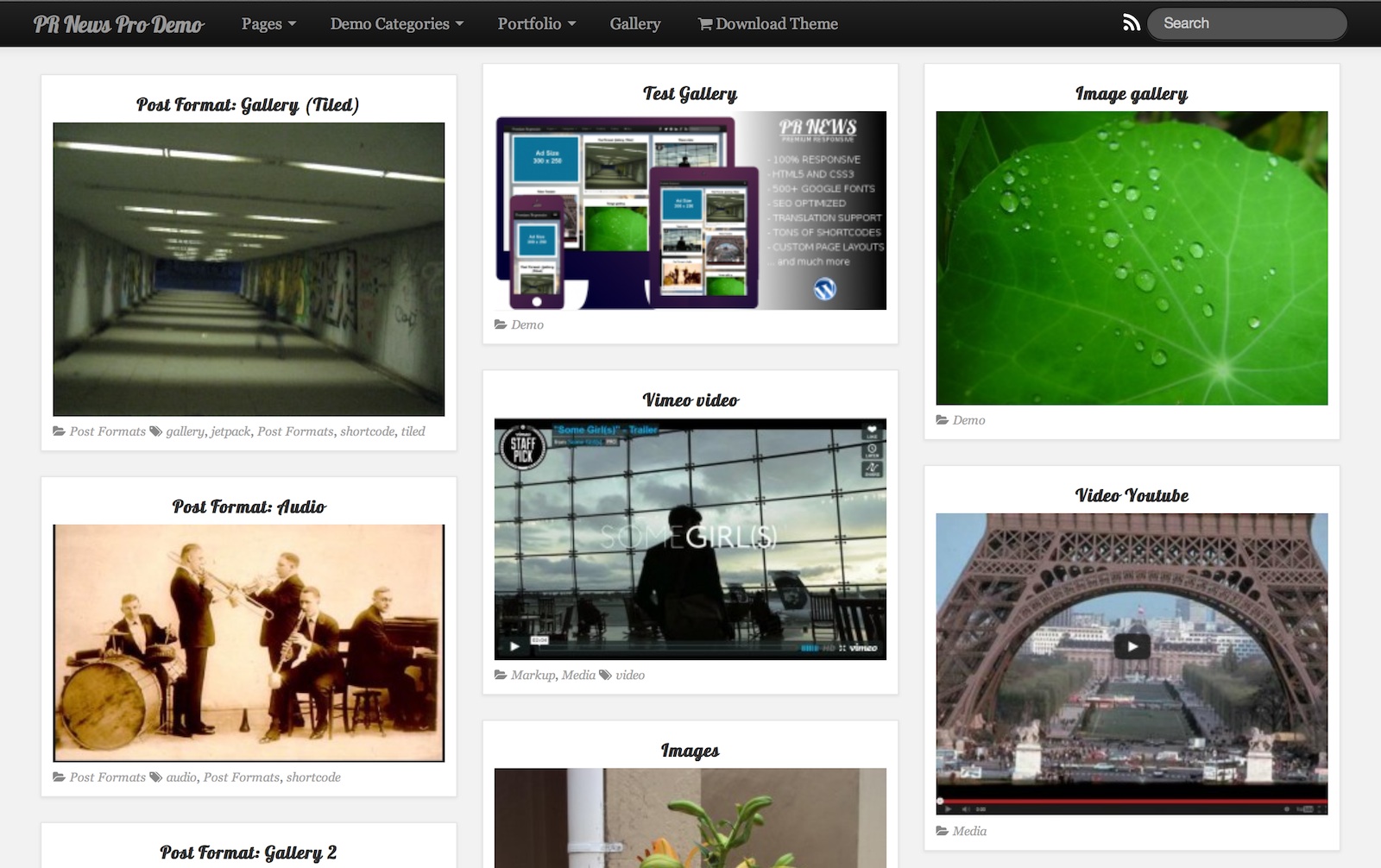Click the Vimeo Like heart icon
The image size is (1381, 868).
tap(872, 431)
